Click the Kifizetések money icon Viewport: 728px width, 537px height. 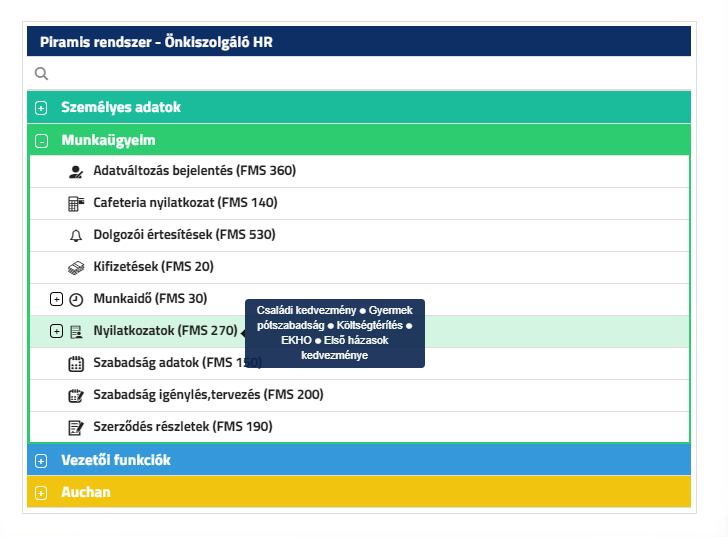(x=76, y=267)
